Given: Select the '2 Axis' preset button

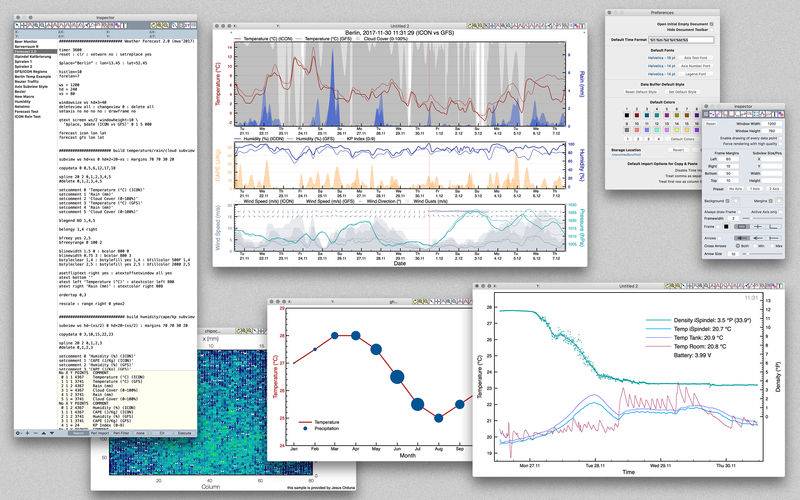Looking at the screenshot, I should [774, 189].
